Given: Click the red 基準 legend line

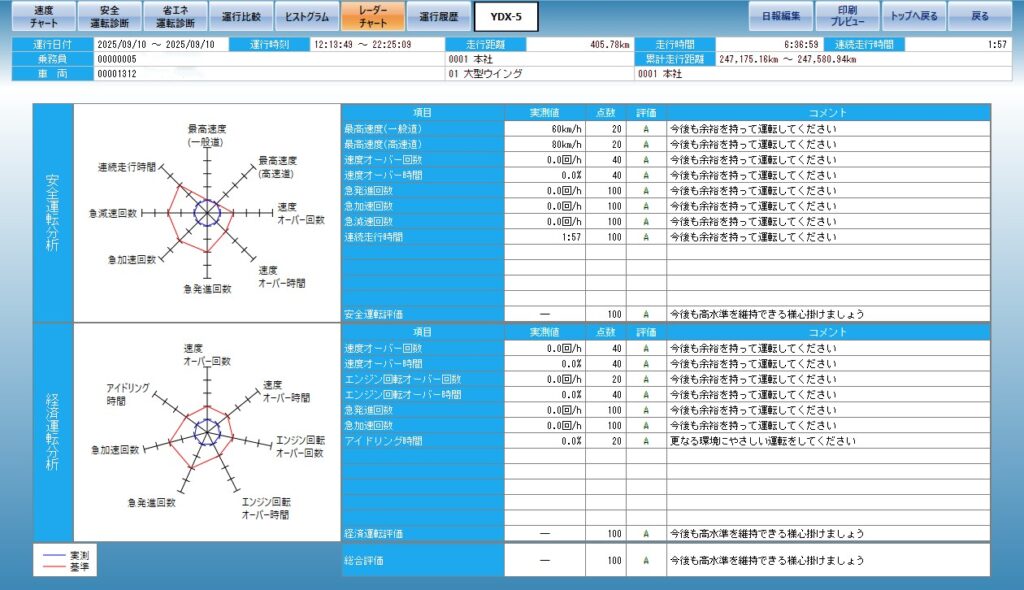Looking at the screenshot, I should (x=51, y=566).
